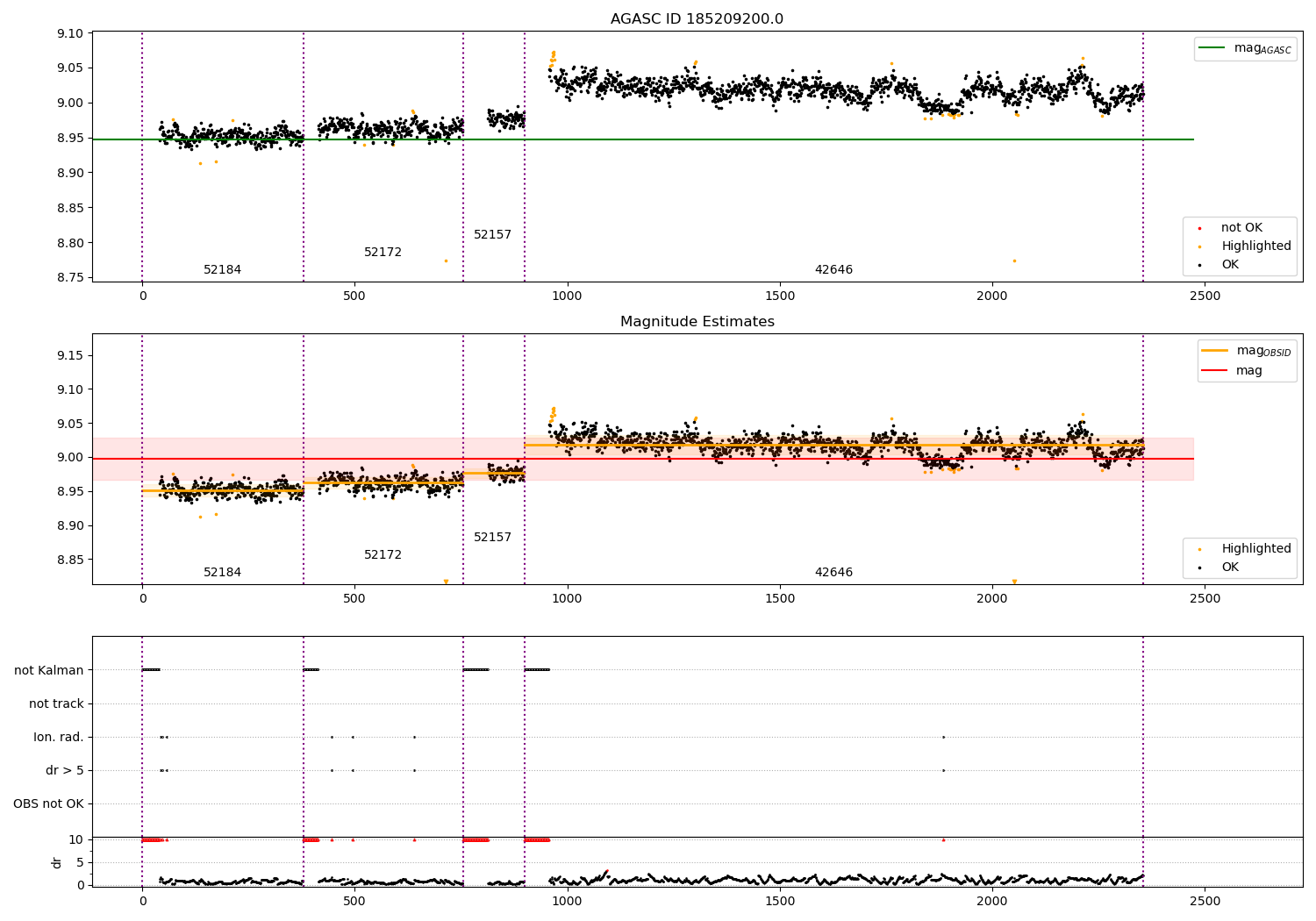Click x-axis tick 1500 of Magnitude Estimates plot
The width and height of the screenshot is (1316, 921).
click(780, 599)
